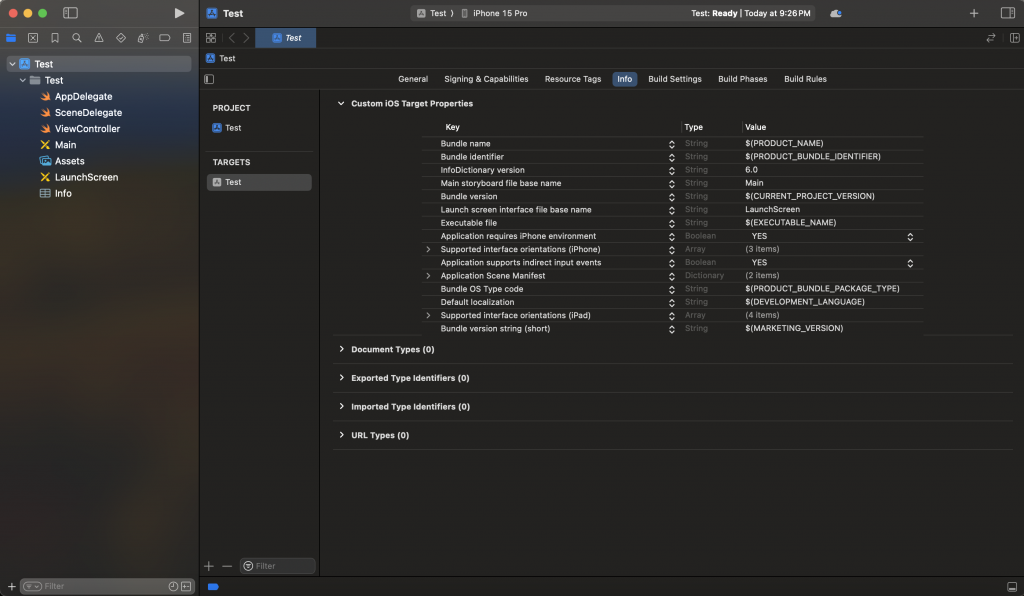Open the Source Control navigator

[33, 38]
